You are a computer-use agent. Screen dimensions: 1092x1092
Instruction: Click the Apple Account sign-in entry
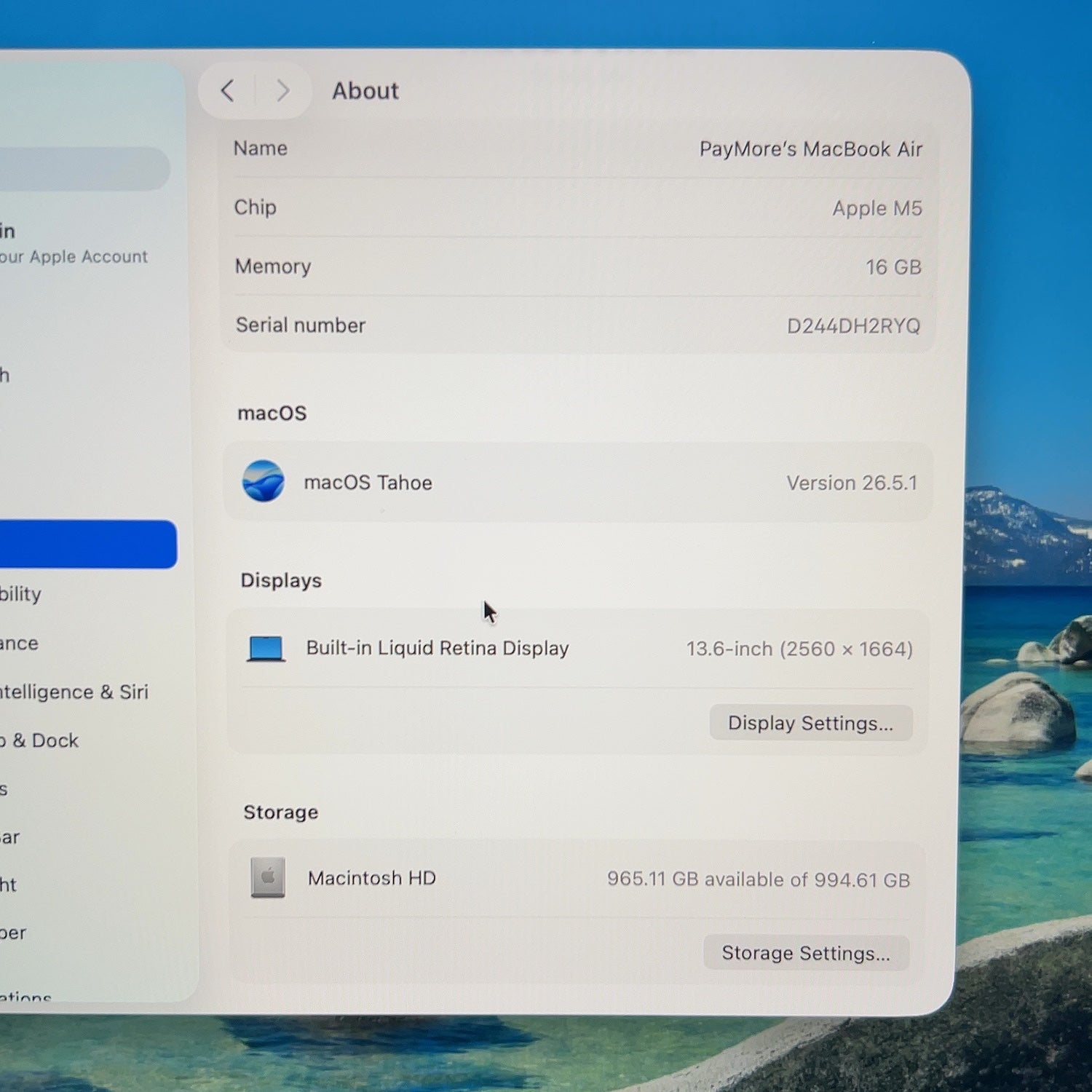[x=74, y=244]
